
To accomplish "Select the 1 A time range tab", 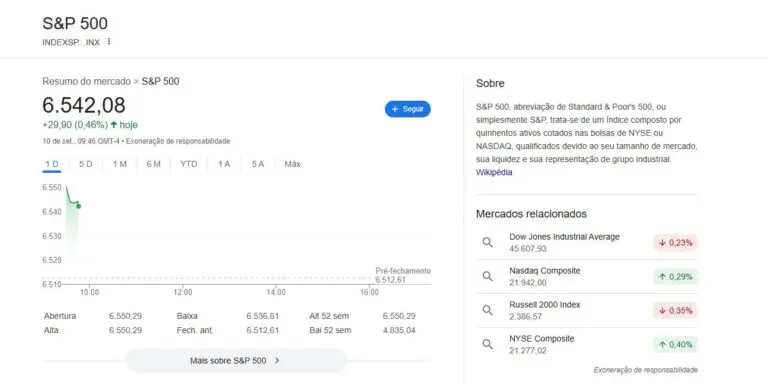I will pyautogui.click(x=224, y=164).
